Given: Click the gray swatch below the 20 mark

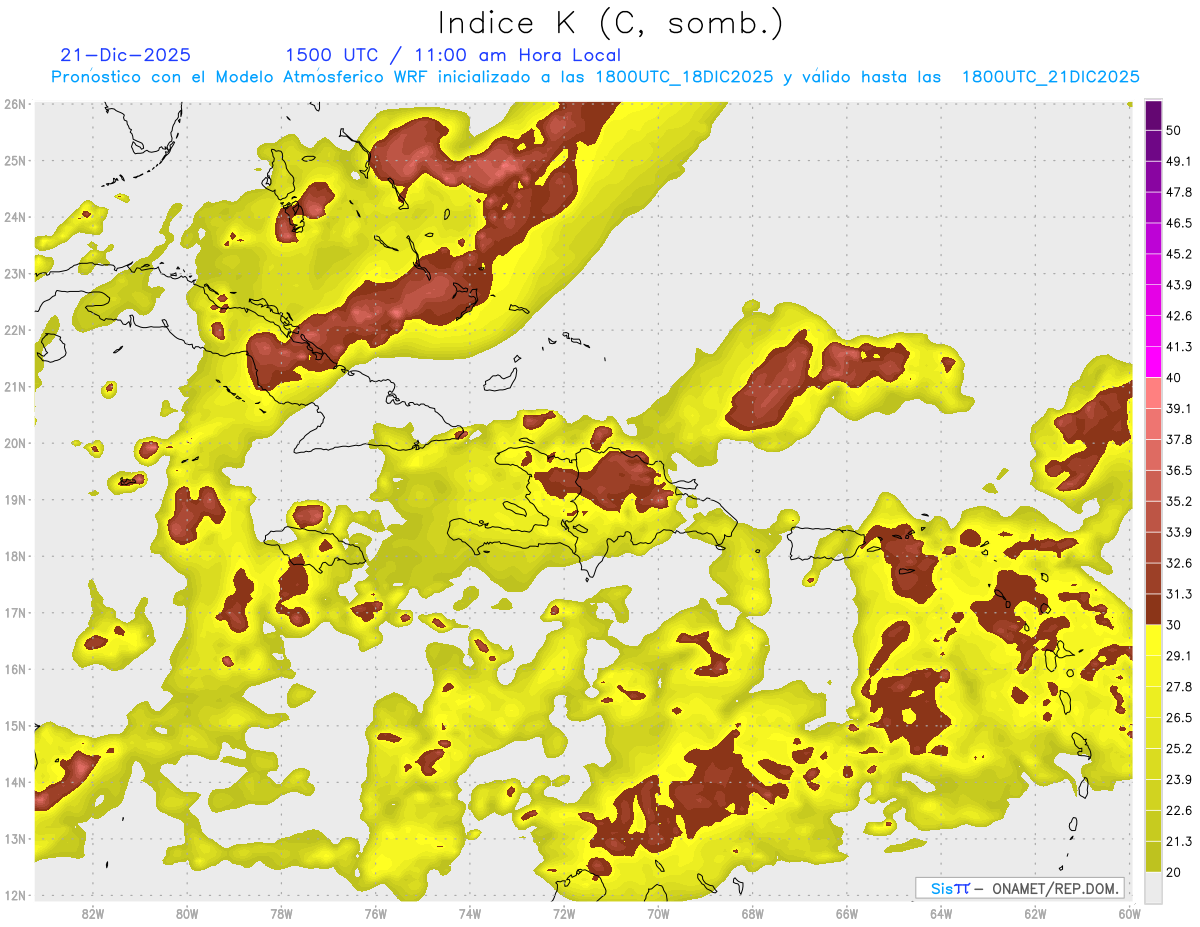Looking at the screenshot, I should (1154, 886).
